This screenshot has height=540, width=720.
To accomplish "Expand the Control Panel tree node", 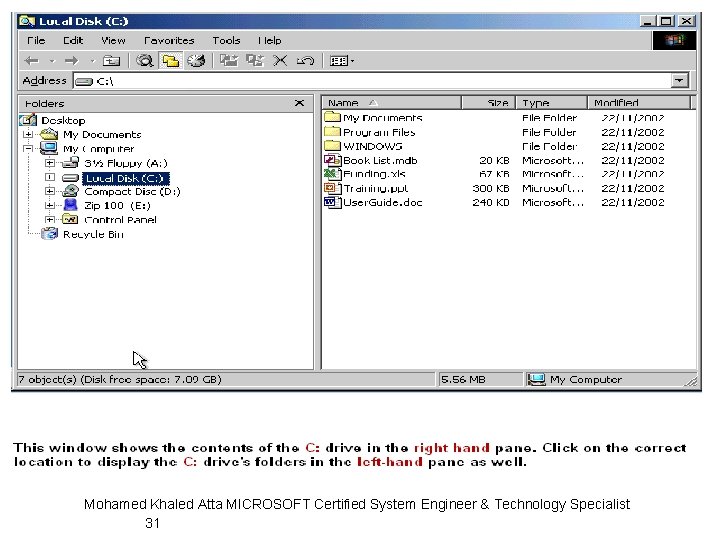I will (x=50, y=219).
